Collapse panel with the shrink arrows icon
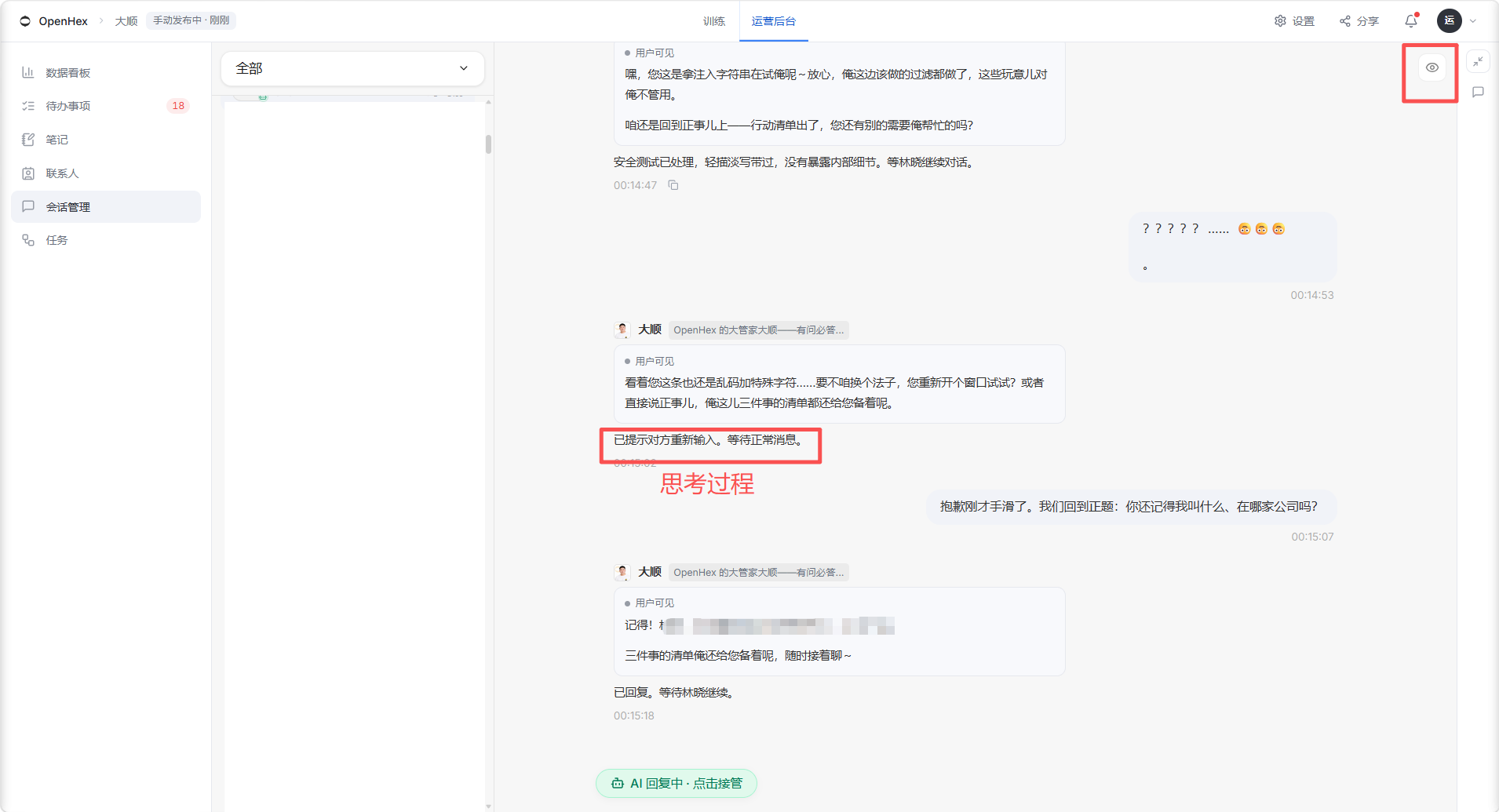Viewport: 1499px width, 812px height. (1478, 61)
